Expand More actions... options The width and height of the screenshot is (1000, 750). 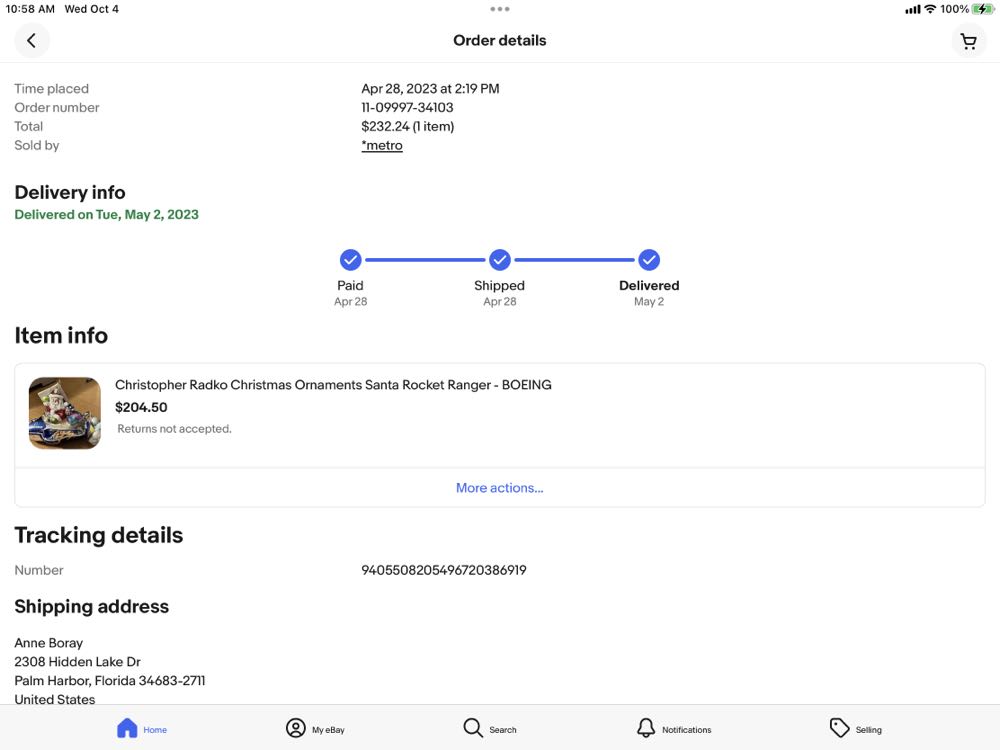pyautogui.click(x=500, y=488)
